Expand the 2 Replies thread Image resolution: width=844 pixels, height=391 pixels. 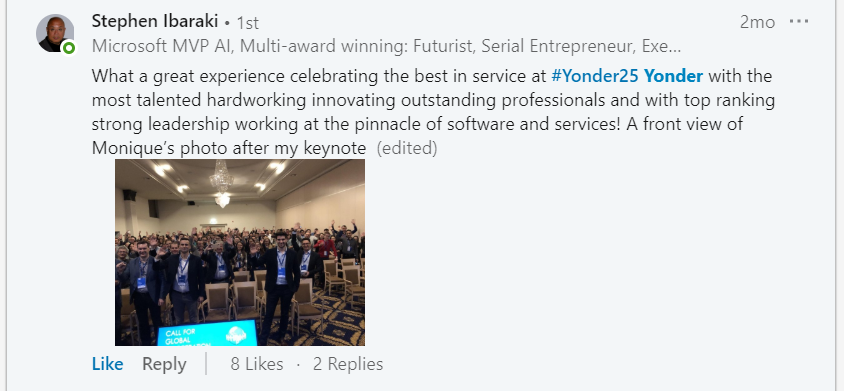tap(348, 364)
